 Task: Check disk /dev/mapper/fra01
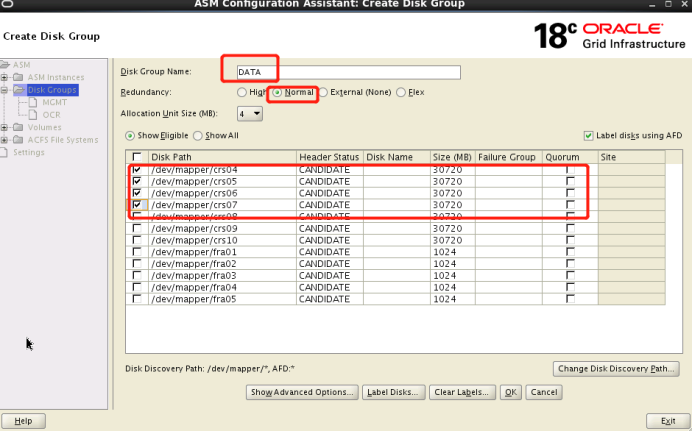[137, 252]
